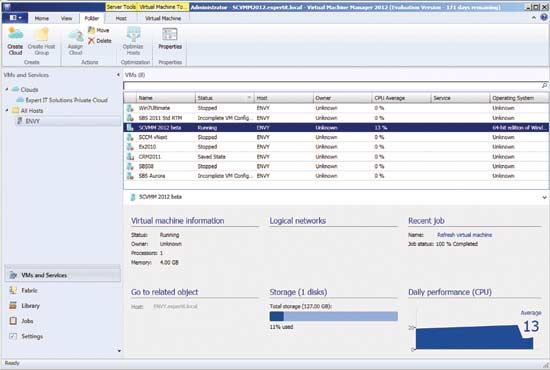Select VMs and Services workspace
Viewport: 550px width, 370px height.
(63, 275)
